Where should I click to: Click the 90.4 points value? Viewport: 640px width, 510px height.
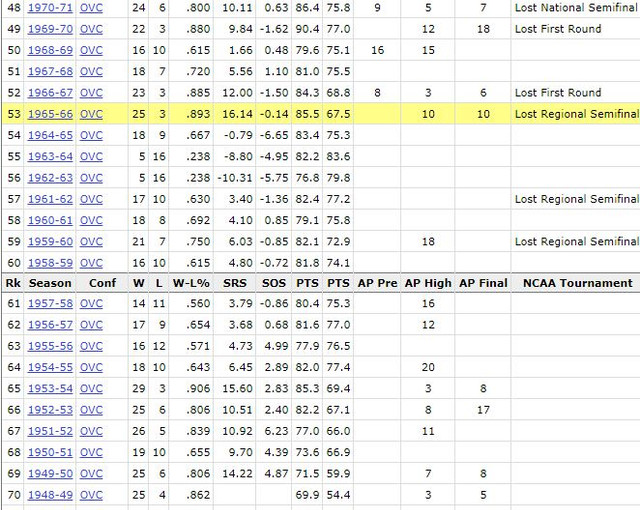[x=307, y=29]
